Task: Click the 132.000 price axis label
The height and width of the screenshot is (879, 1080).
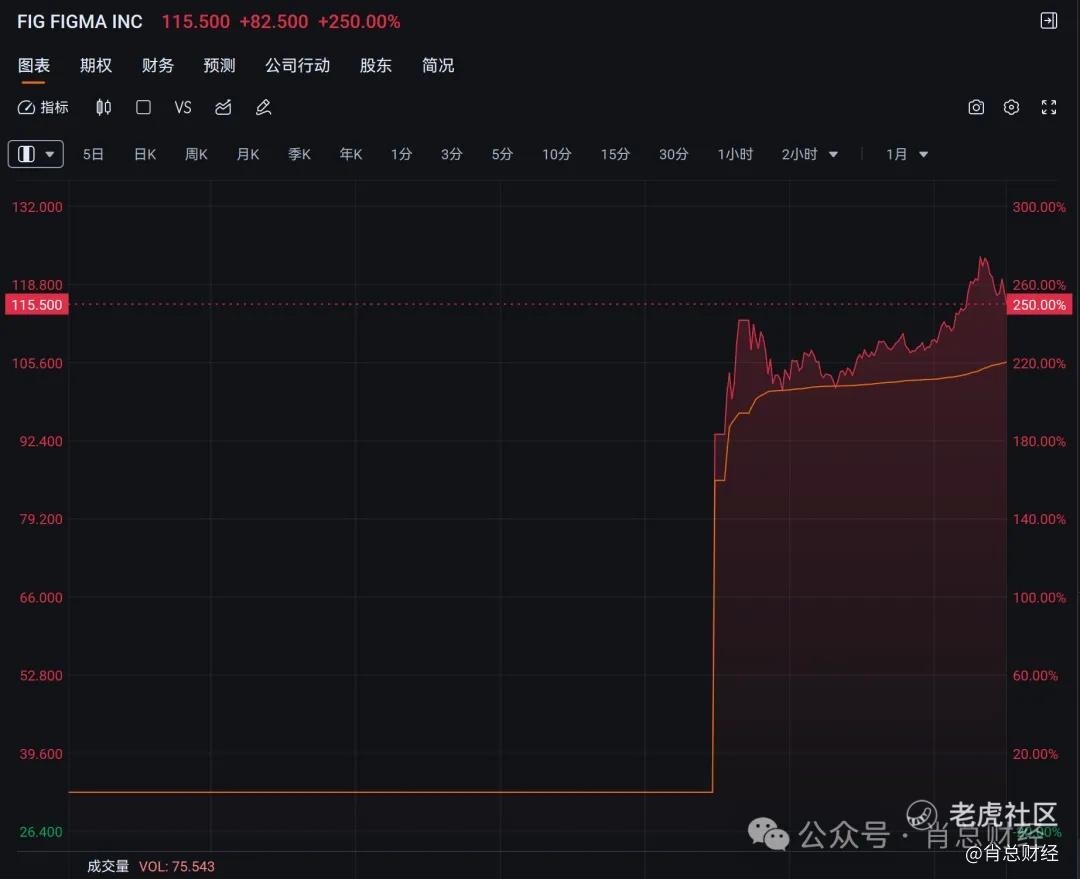Action: tap(37, 207)
